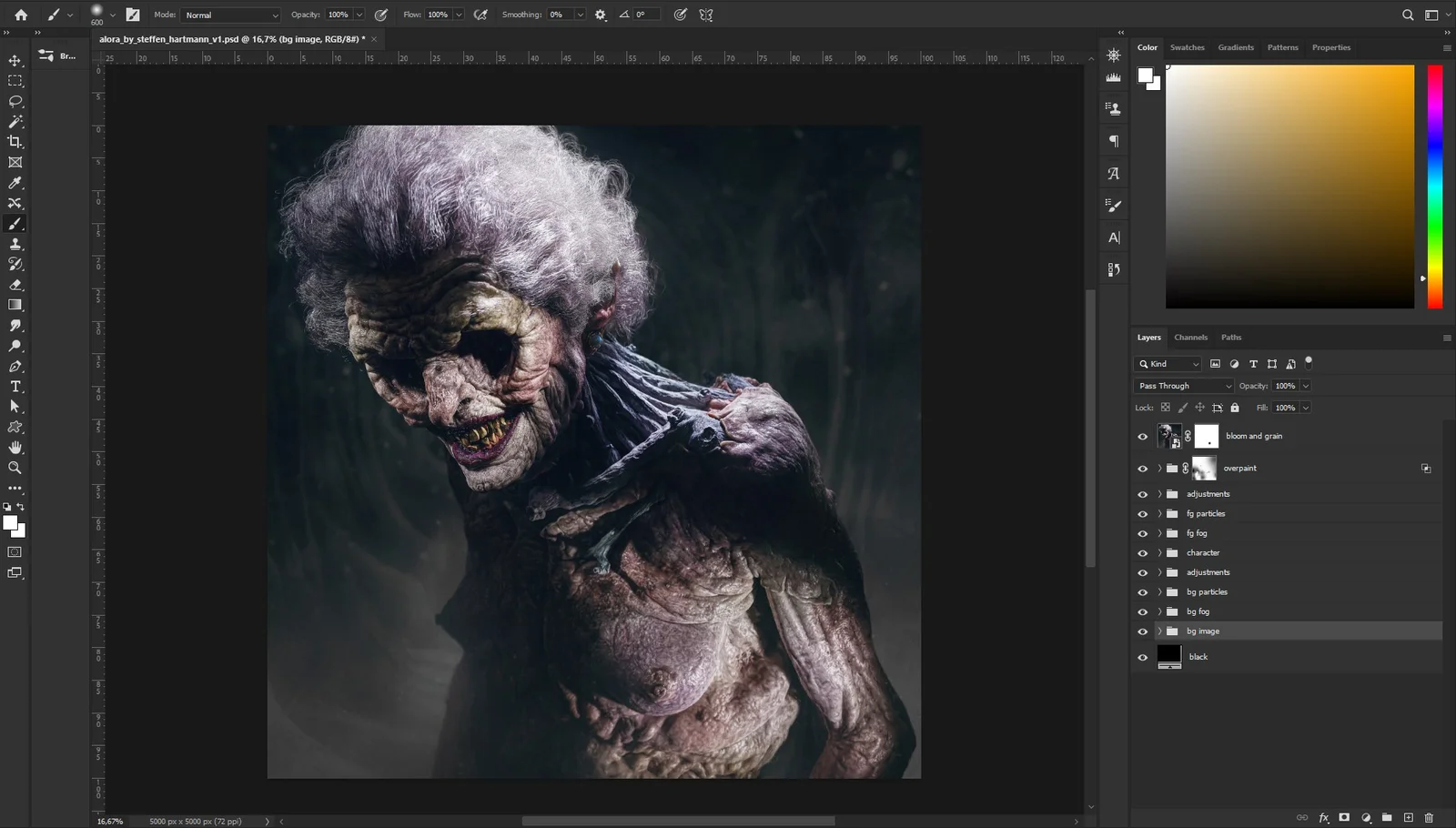
Task: Pick a color from the color spectrum bar
Action: (1434, 182)
